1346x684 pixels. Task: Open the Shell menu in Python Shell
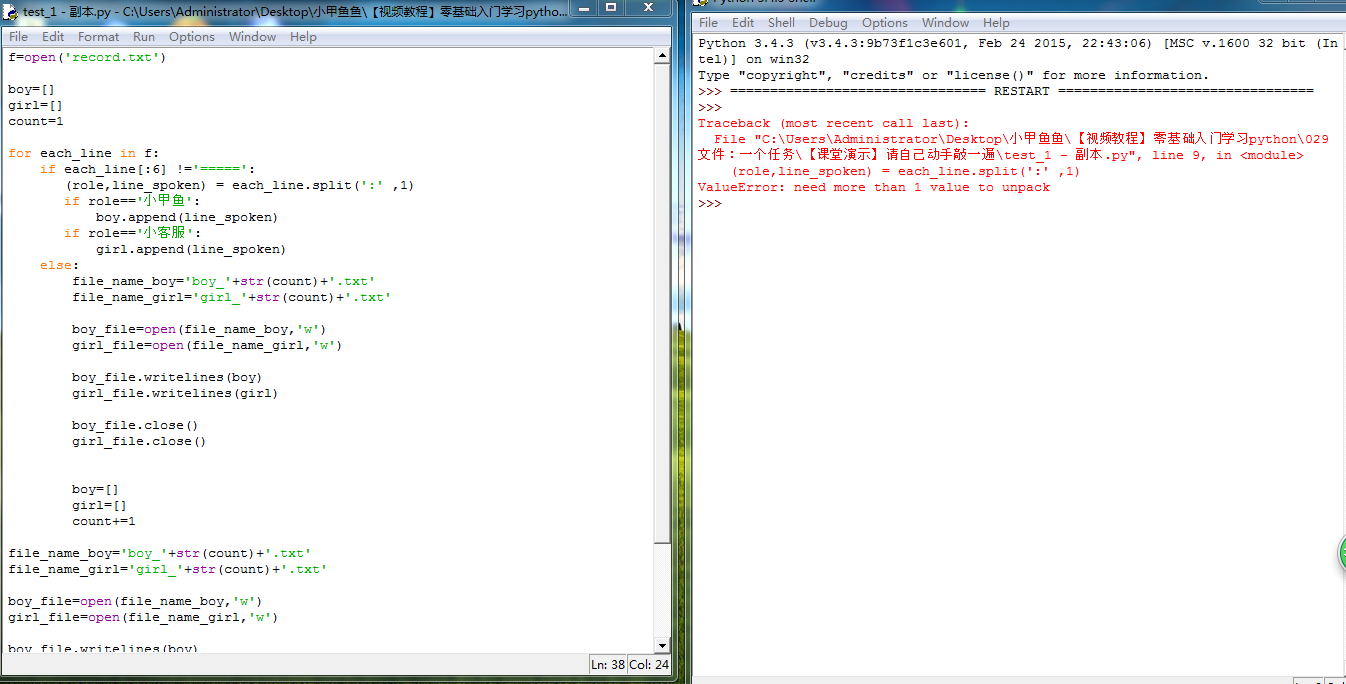781,23
